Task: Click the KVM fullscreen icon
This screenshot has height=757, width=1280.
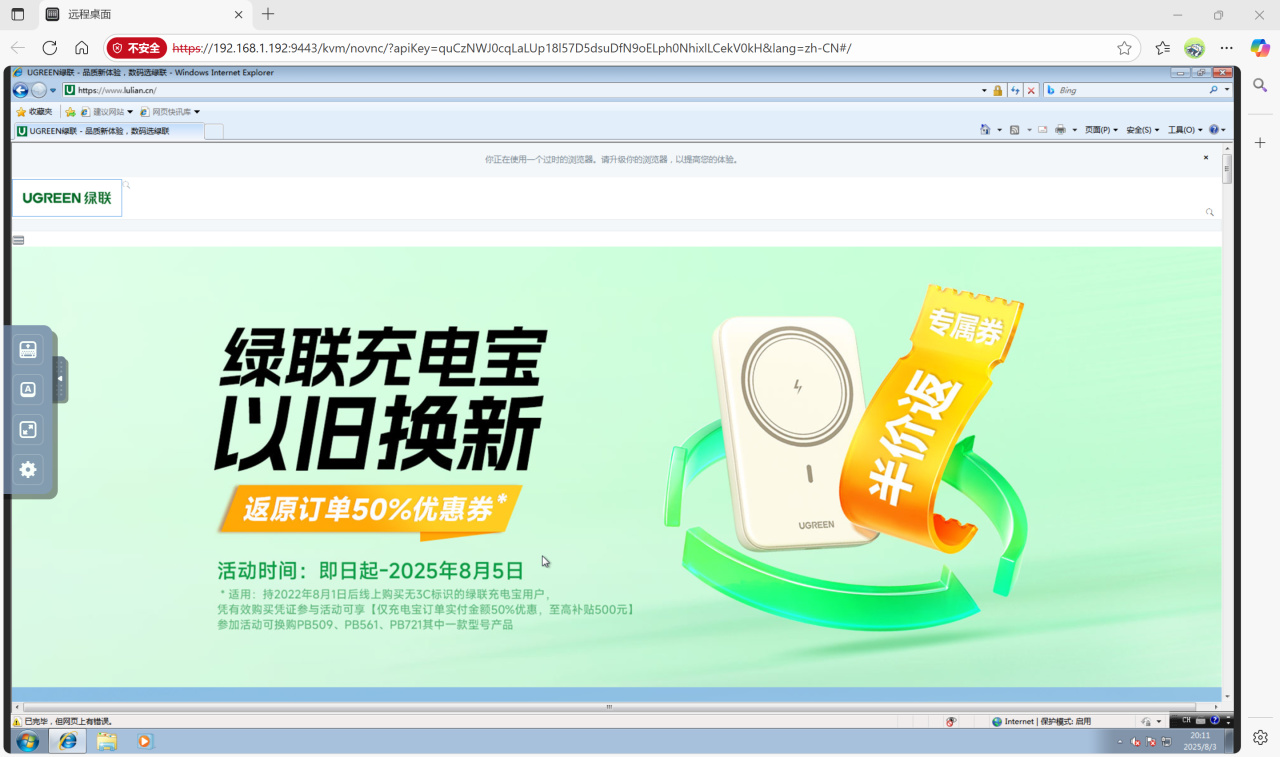Action: pyautogui.click(x=28, y=430)
